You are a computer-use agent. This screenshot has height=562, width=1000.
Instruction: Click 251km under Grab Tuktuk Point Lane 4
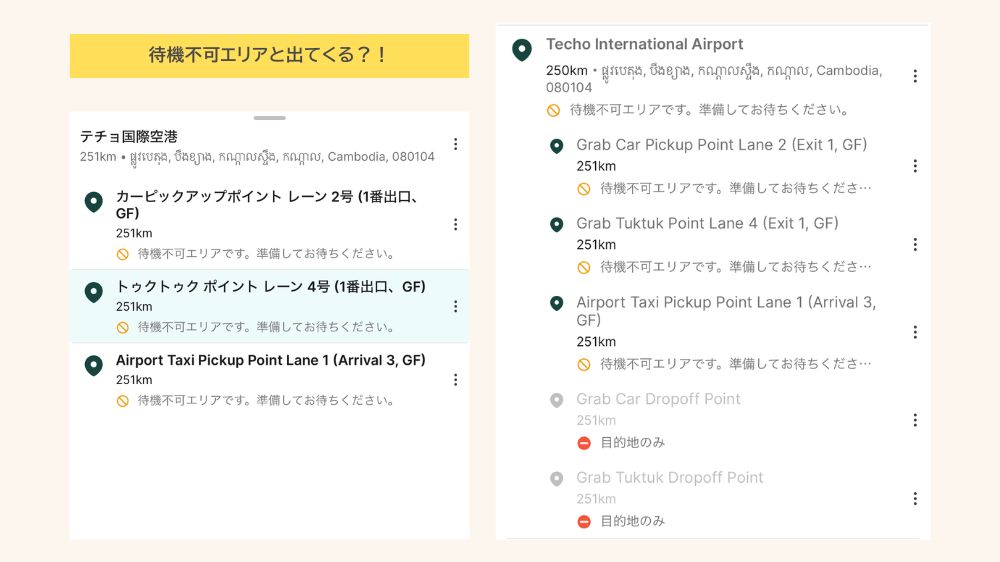pyautogui.click(x=596, y=245)
